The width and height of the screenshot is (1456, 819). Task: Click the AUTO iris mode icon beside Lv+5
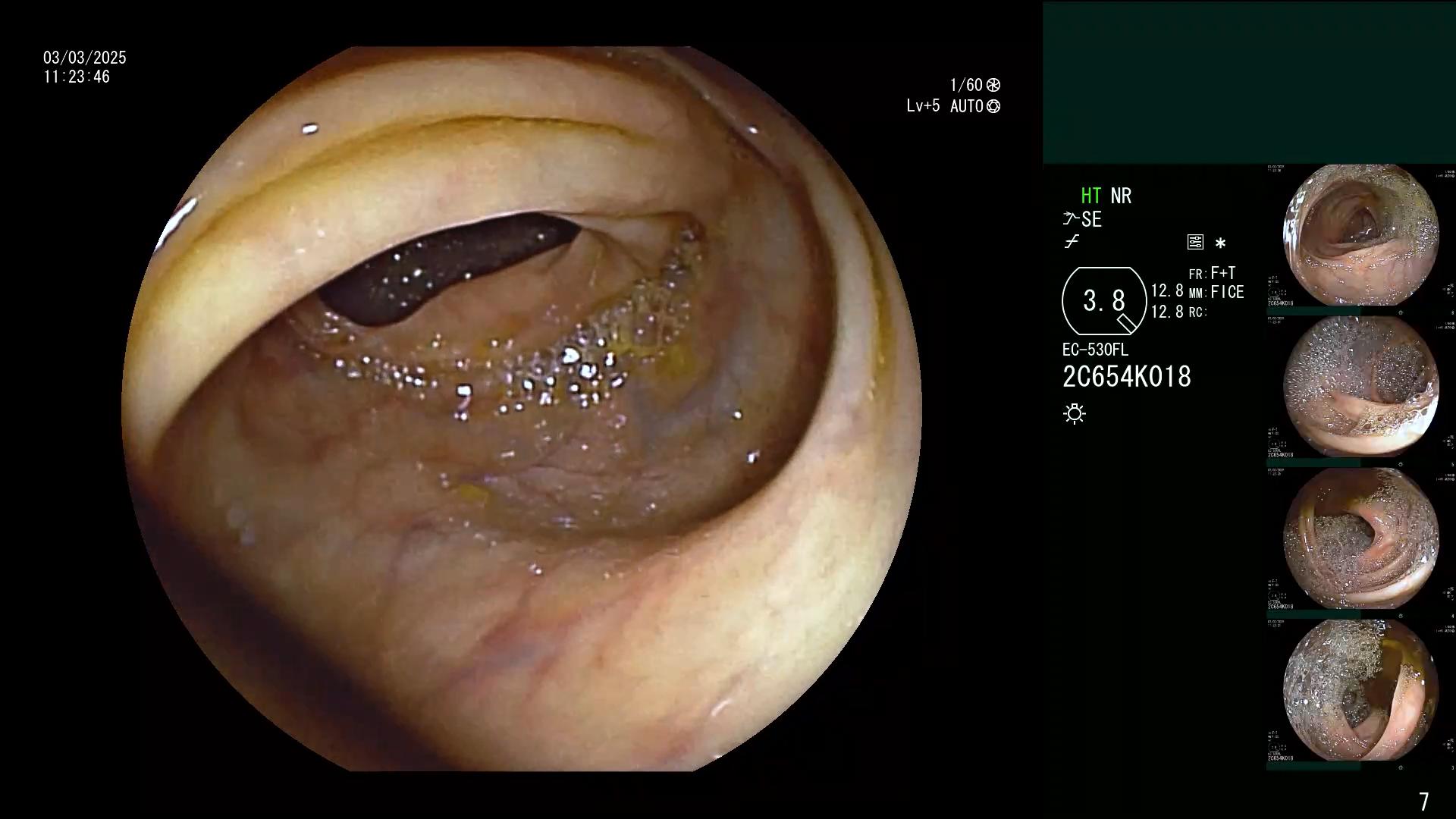point(993,106)
